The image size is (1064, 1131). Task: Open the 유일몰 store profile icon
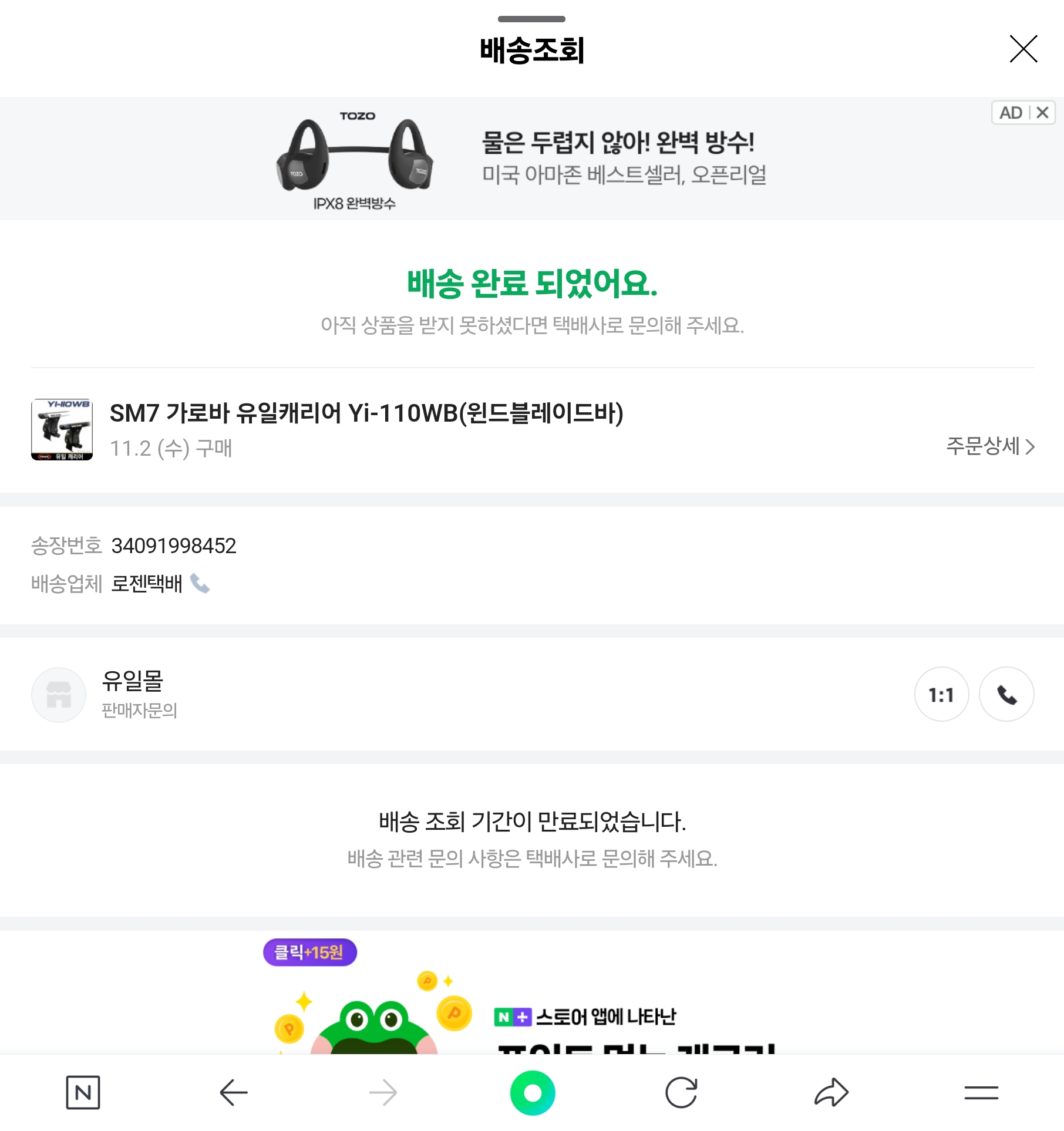pyautogui.click(x=59, y=695)
